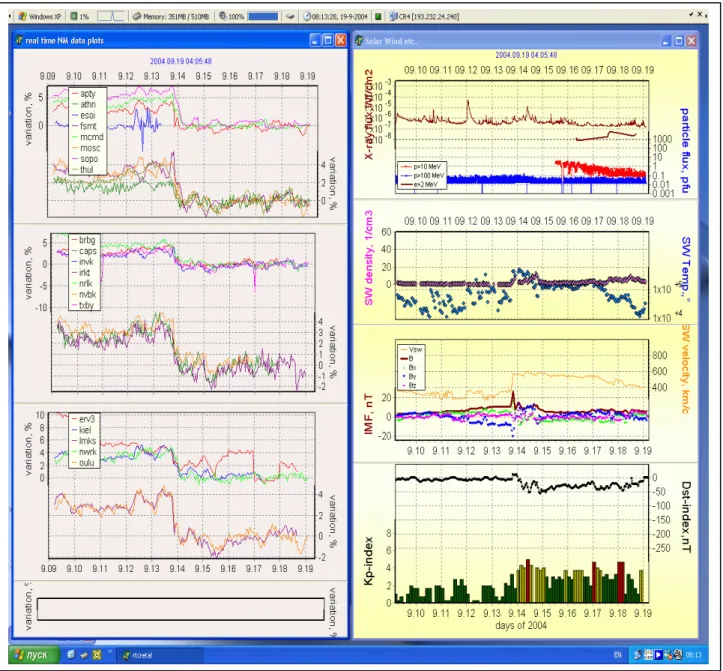The image size is (723, 671).
Task: Click the blue arrow tray icon
Action: coord(658,654)
